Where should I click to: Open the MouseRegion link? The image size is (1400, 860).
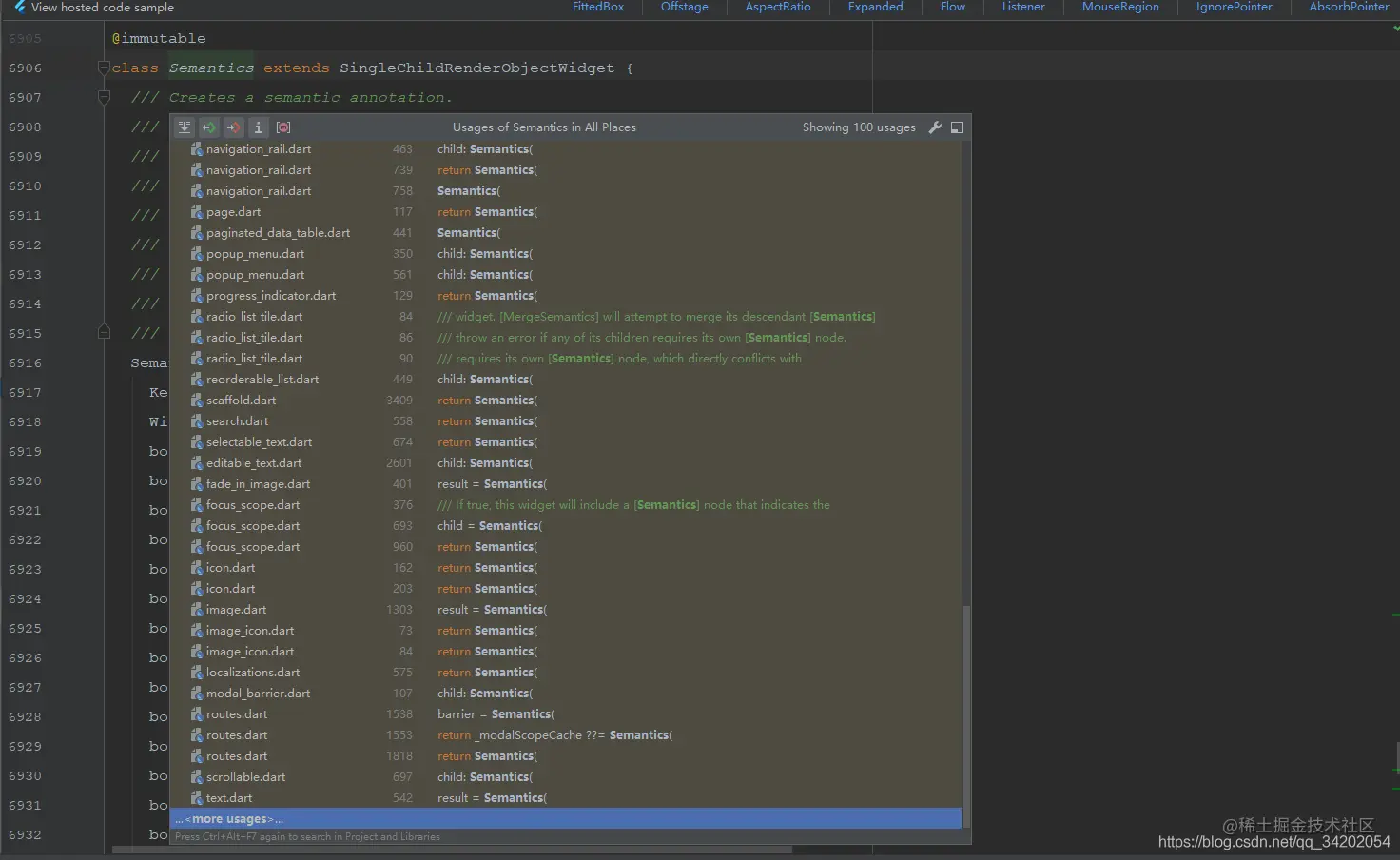1120,7
